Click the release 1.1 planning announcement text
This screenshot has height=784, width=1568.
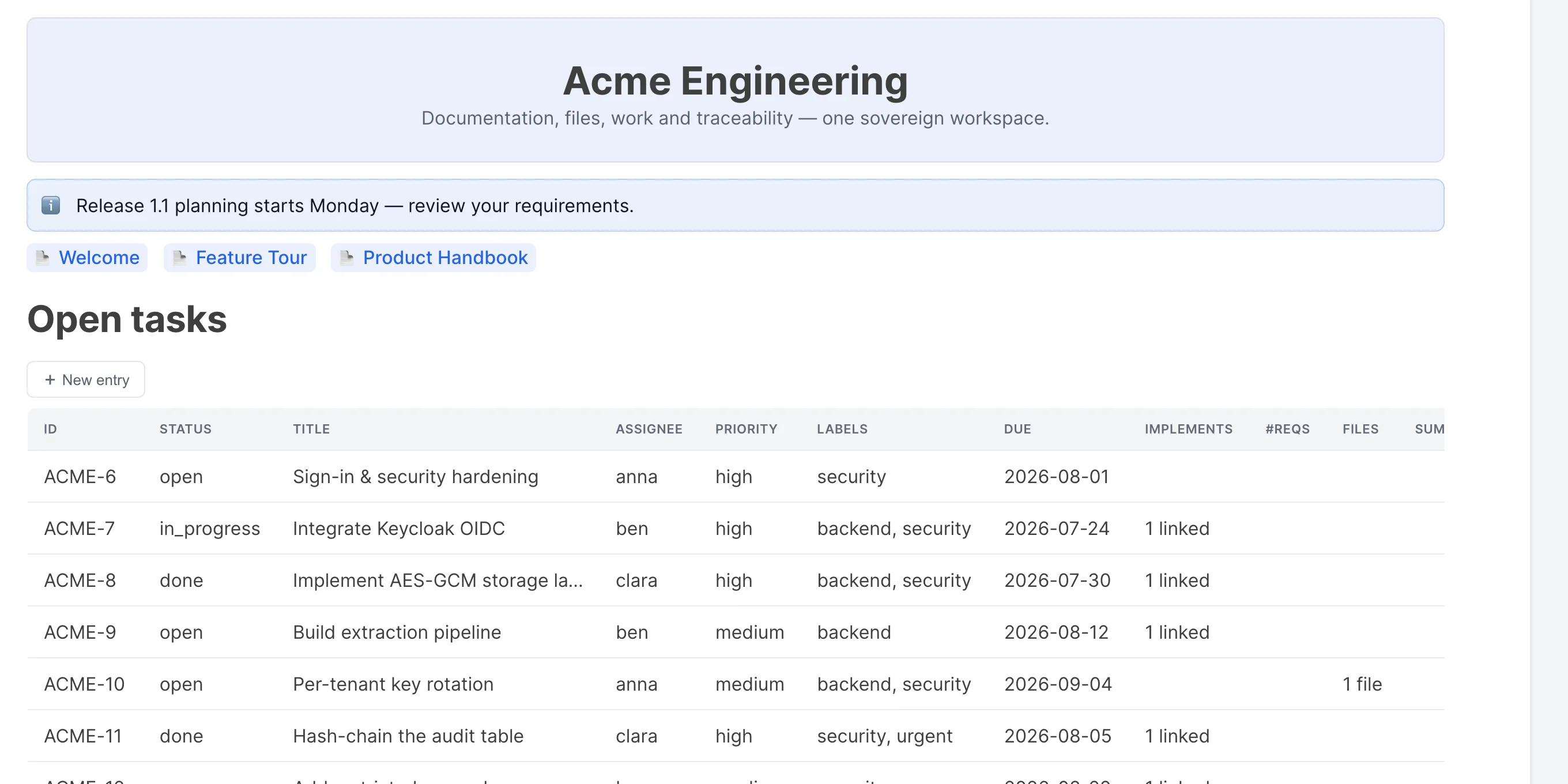[355, 206]
